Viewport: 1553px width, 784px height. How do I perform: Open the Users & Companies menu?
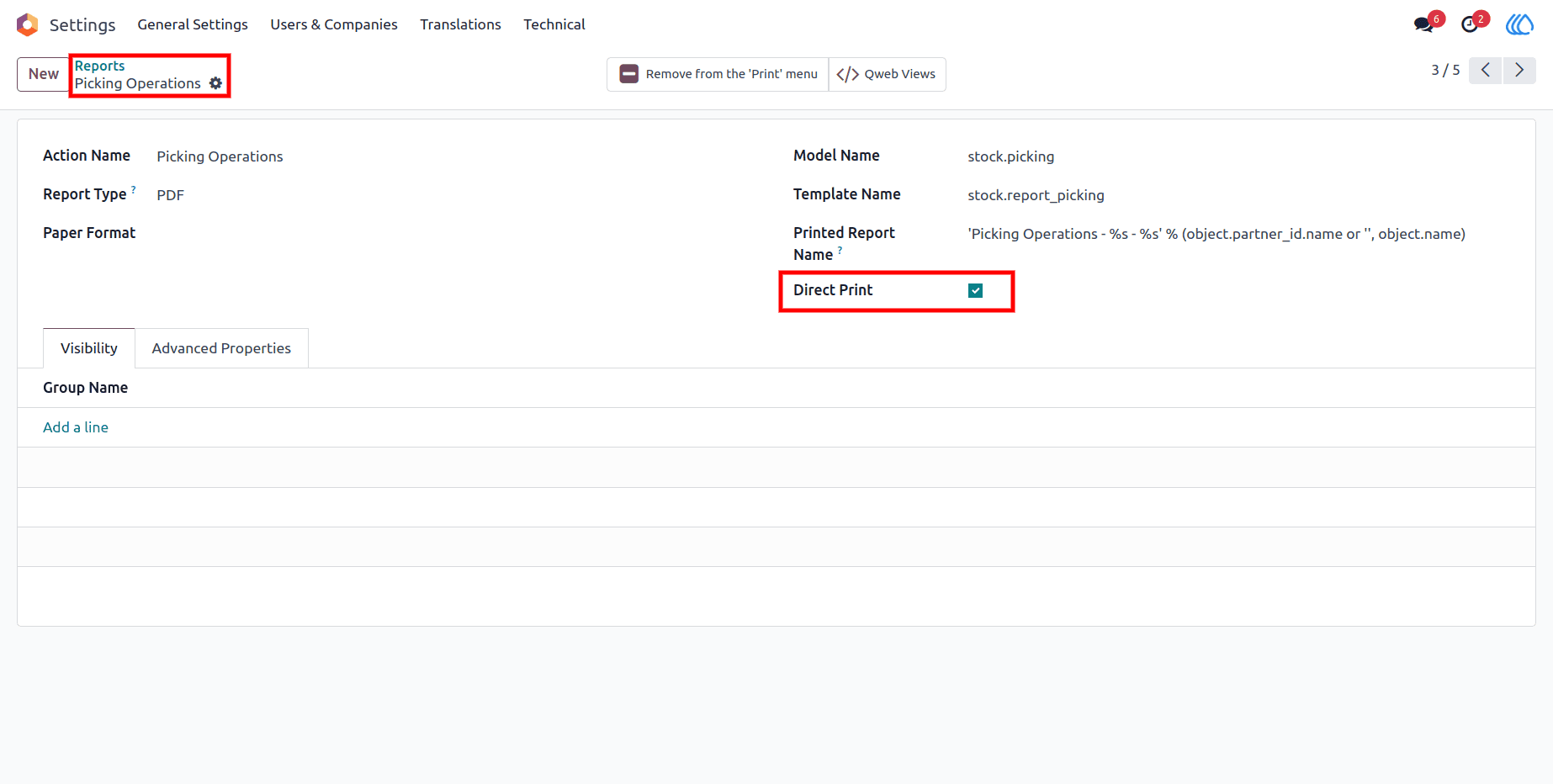(334, 24)
